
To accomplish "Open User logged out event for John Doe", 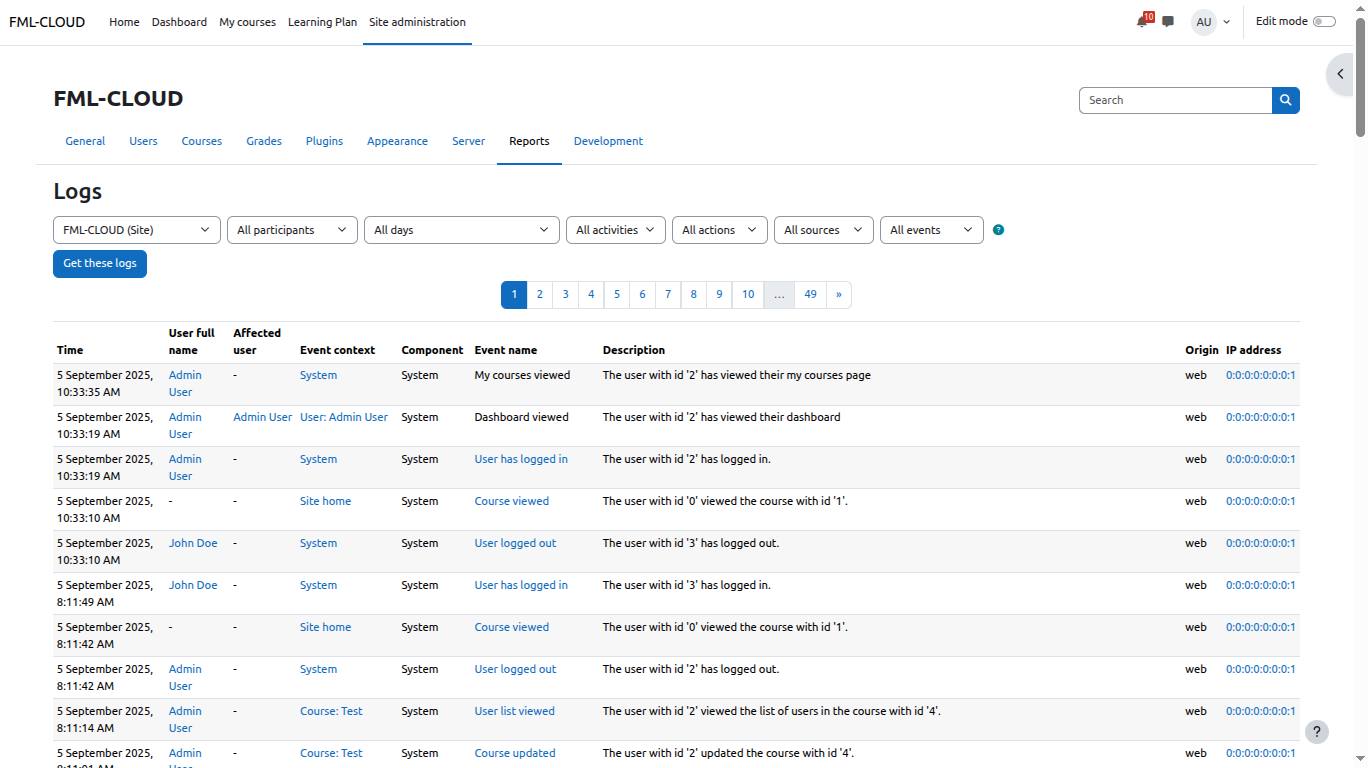I will (x=515, y=544).
